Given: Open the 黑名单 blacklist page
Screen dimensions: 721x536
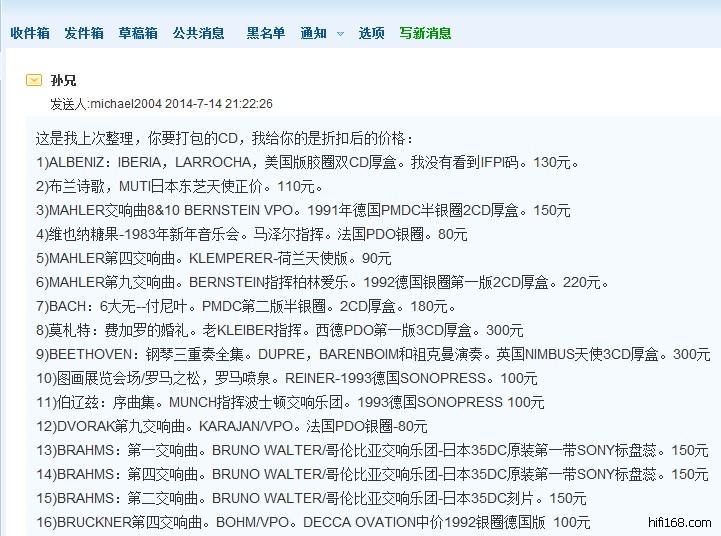Looking at the screenshot, I should (266, 33).
